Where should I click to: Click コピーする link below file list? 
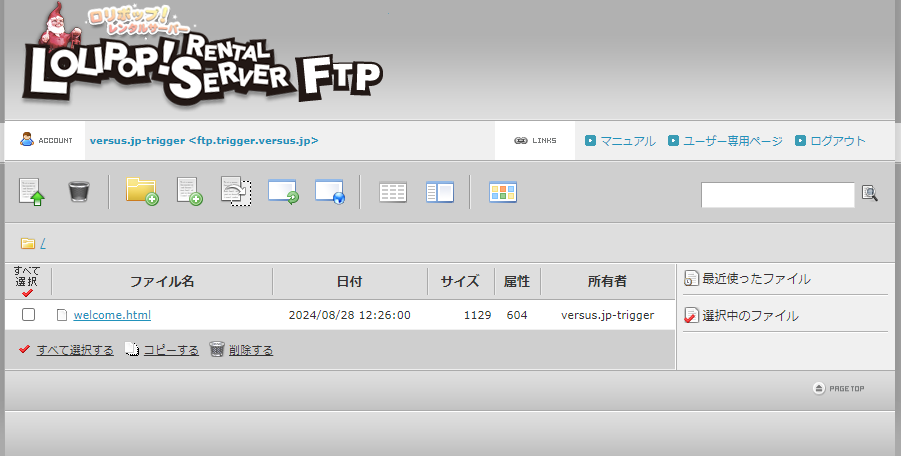171,350
